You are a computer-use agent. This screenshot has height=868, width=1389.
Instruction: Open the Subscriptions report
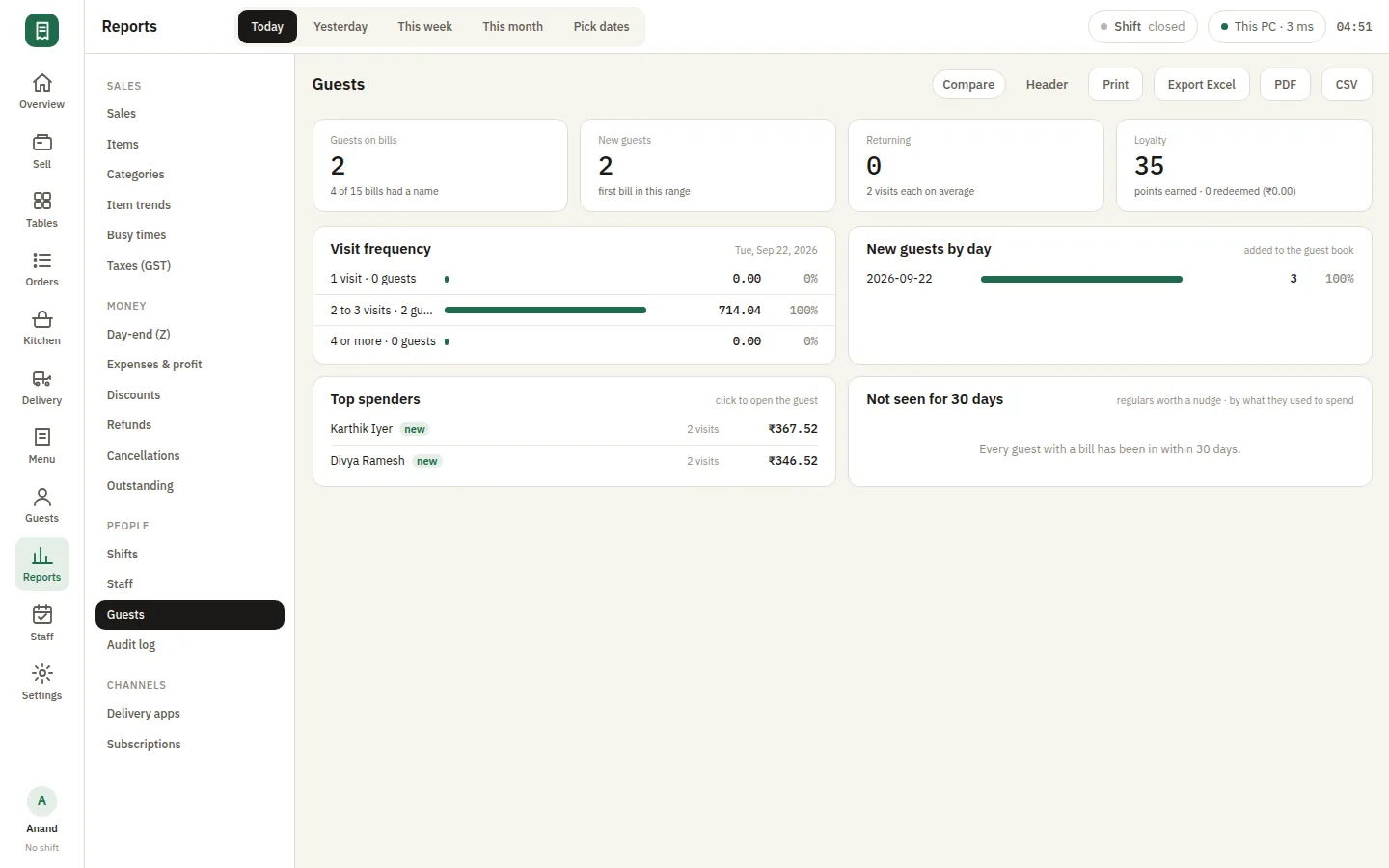coord(190,745)
